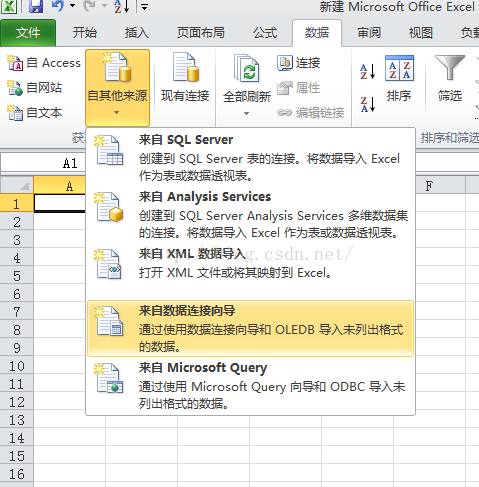Click the 属性 properties button
The width and height of the screenshot is (479, 487).
coord(299,88)
